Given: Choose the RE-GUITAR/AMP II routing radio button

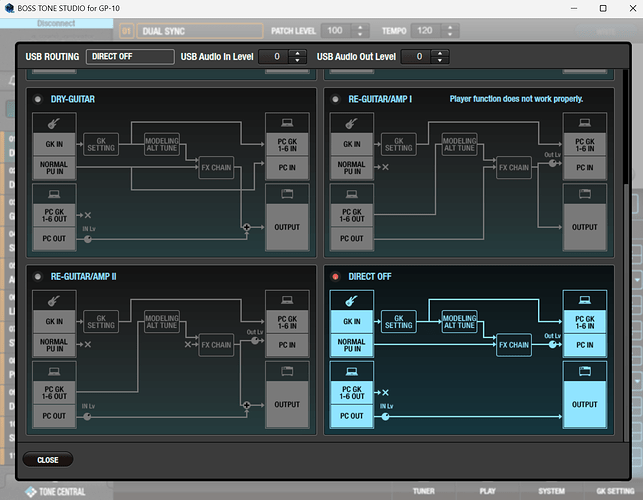Looking at the screenshot, I should (38, 275).
